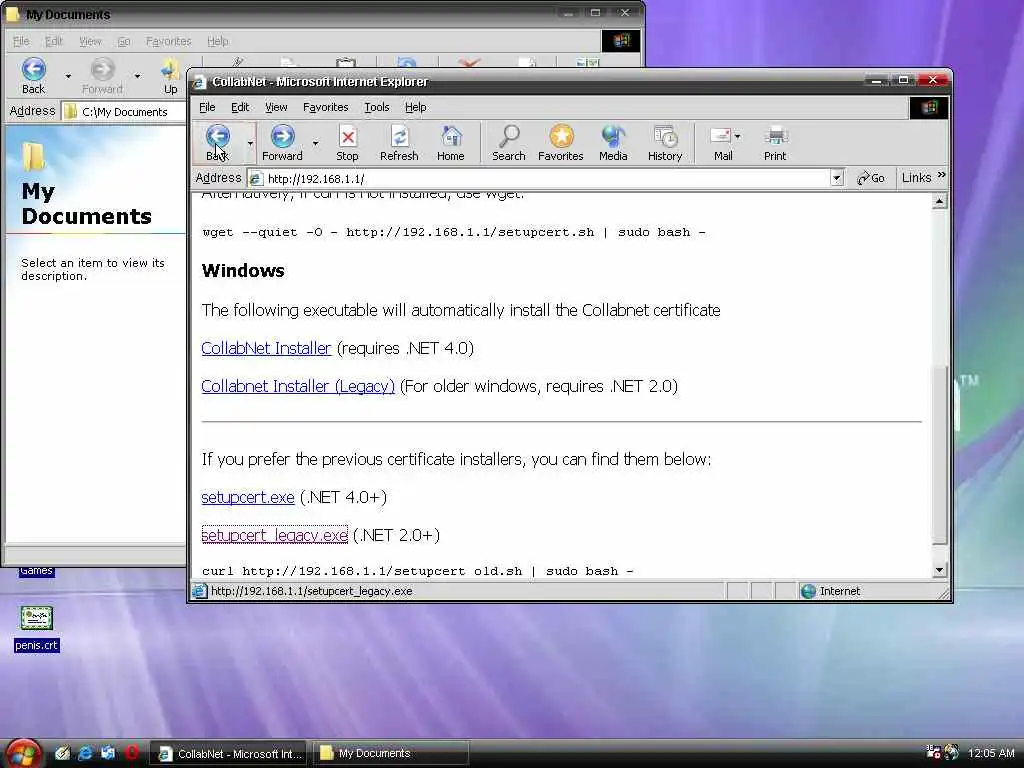1024x768 pixels.
Task: Open the Edit menu in Internet Explorer
Action: pyautogui.click(x=240, y=107)
